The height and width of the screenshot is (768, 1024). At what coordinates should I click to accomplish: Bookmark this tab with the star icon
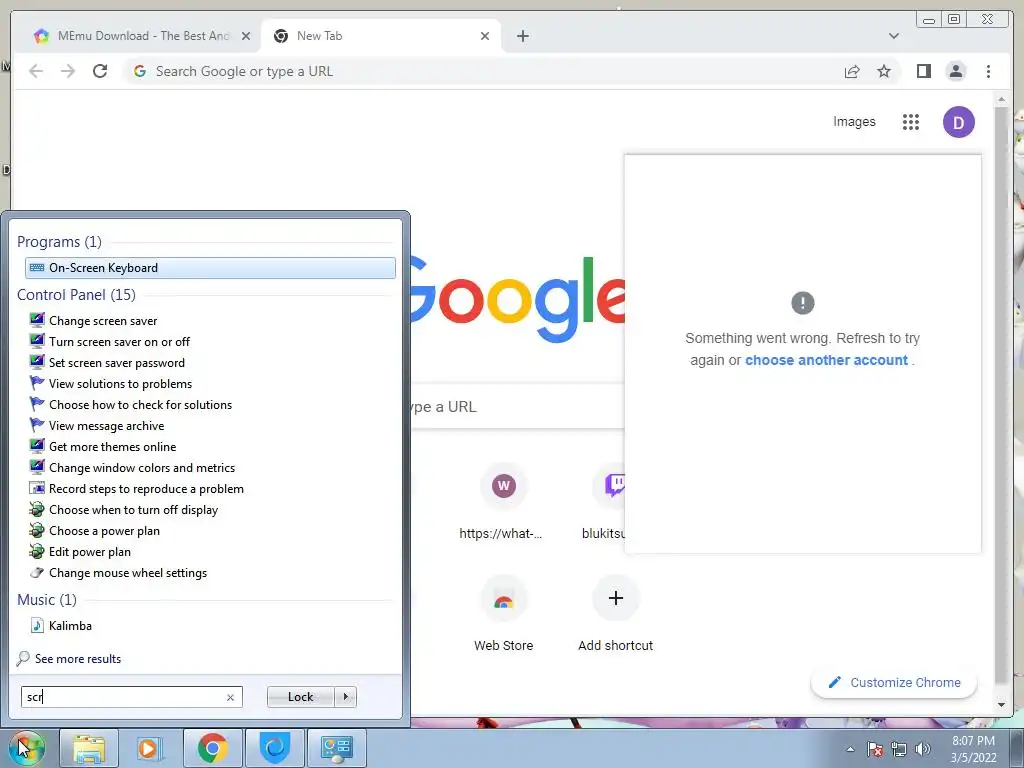click(884, 71)
